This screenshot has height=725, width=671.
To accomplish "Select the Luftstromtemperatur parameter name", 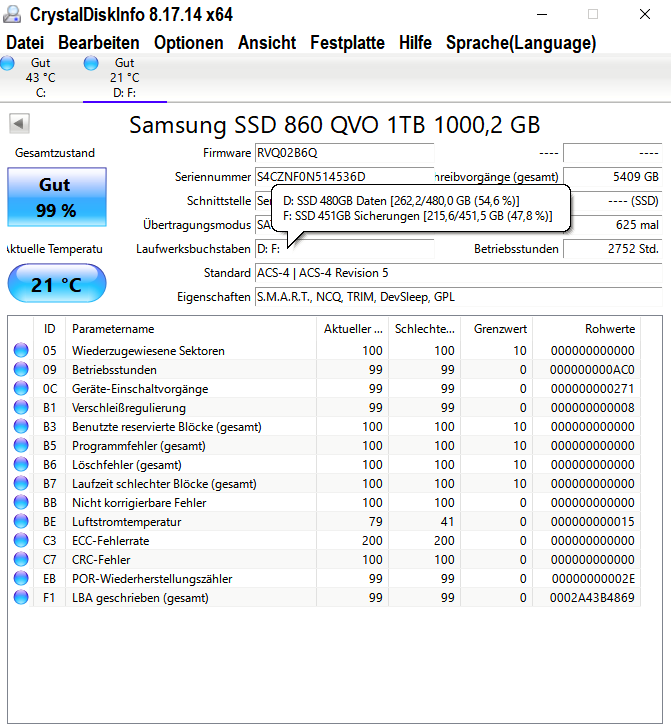I will coord(126,522).
